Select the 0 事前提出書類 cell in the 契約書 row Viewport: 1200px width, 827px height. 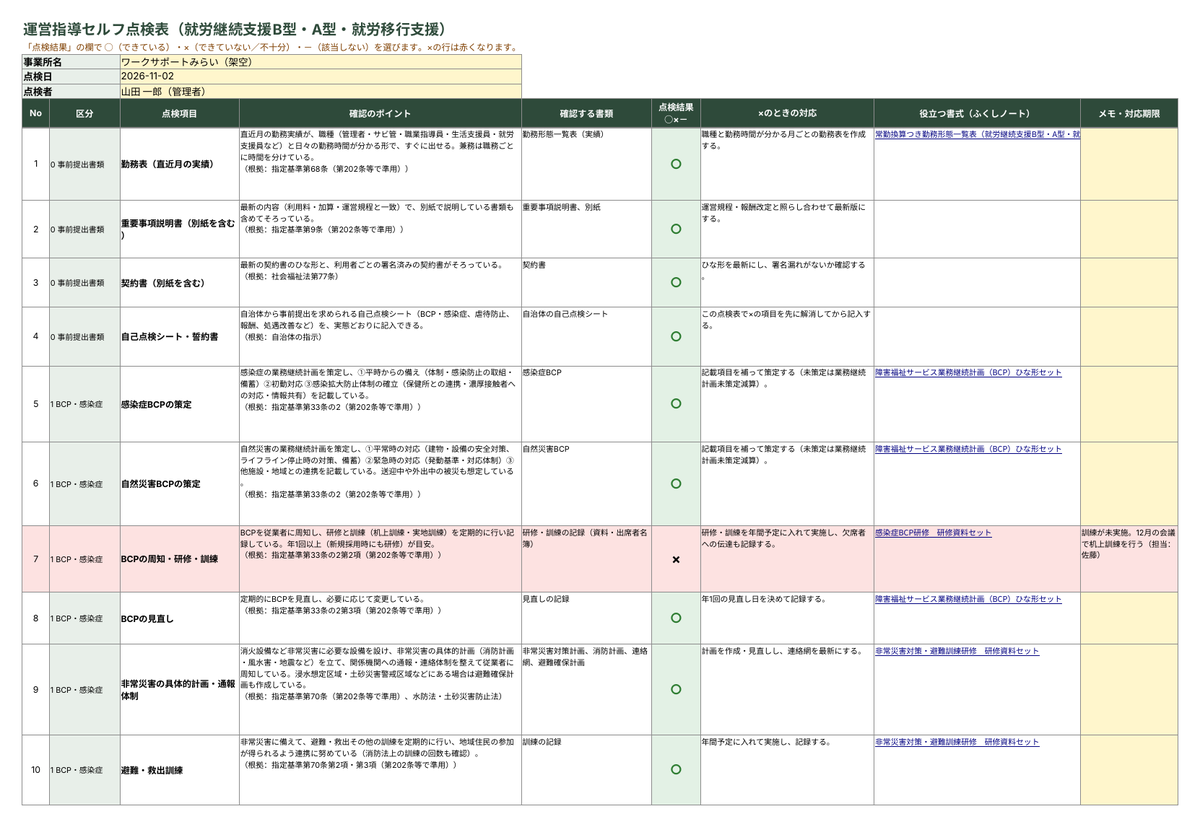coord(85,283)
